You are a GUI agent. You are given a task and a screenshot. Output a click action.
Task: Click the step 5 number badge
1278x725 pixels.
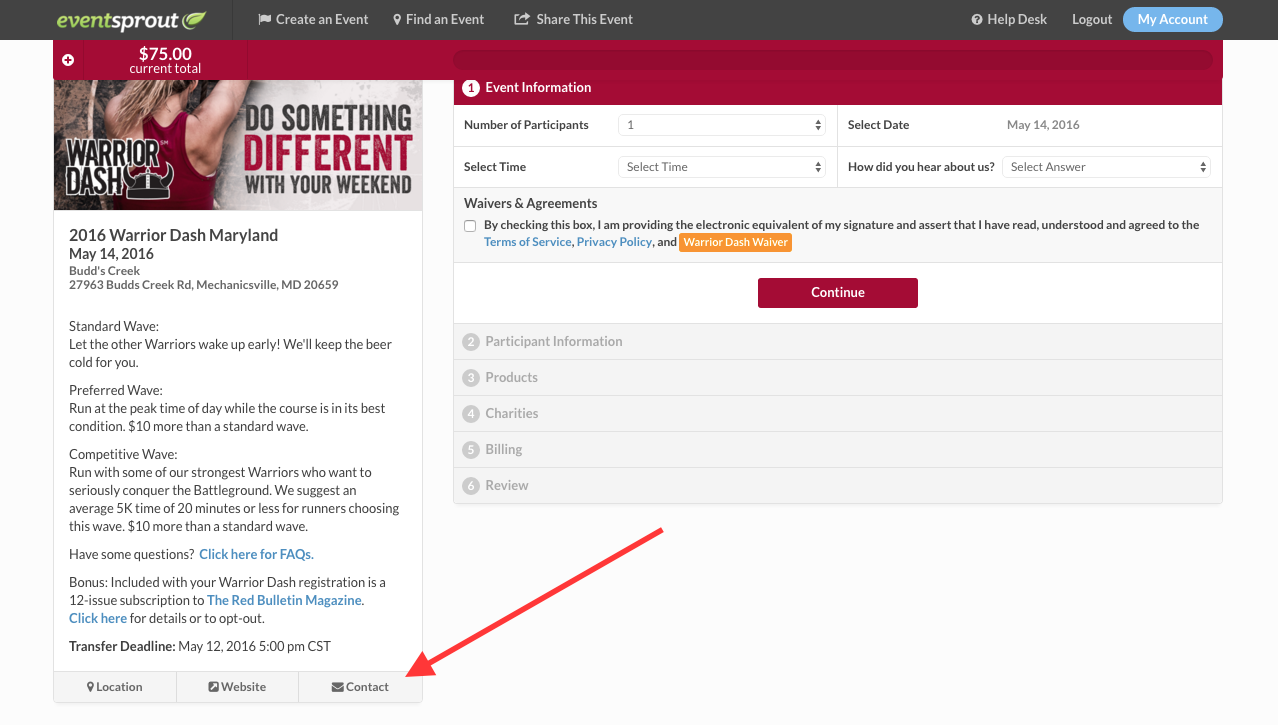pos(471,450)
